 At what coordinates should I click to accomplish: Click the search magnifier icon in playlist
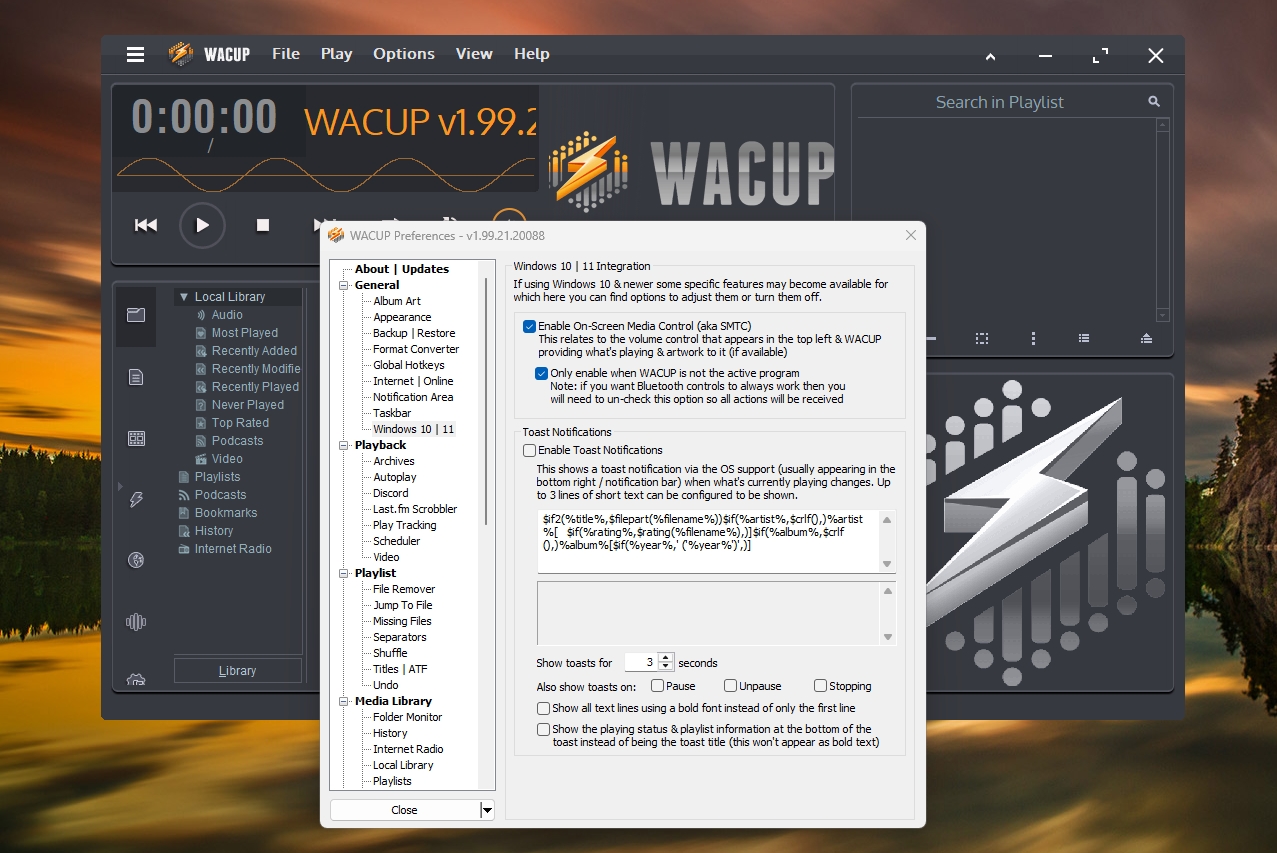tap(1154, 102)
